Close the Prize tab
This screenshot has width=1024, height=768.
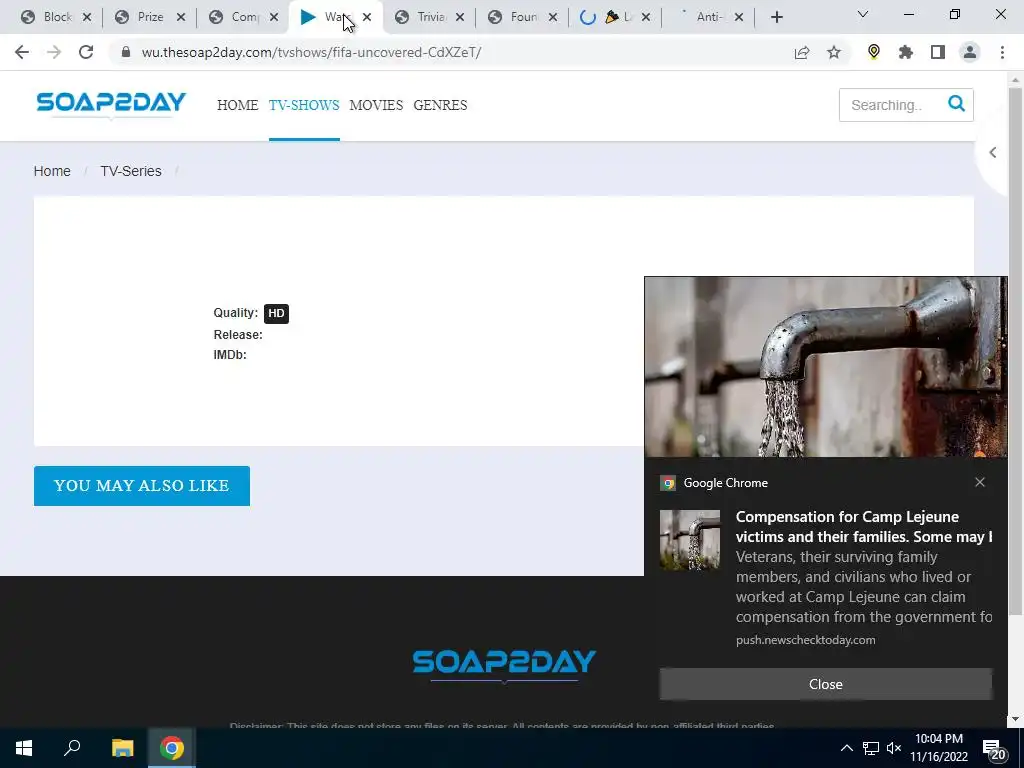(181, 18)
